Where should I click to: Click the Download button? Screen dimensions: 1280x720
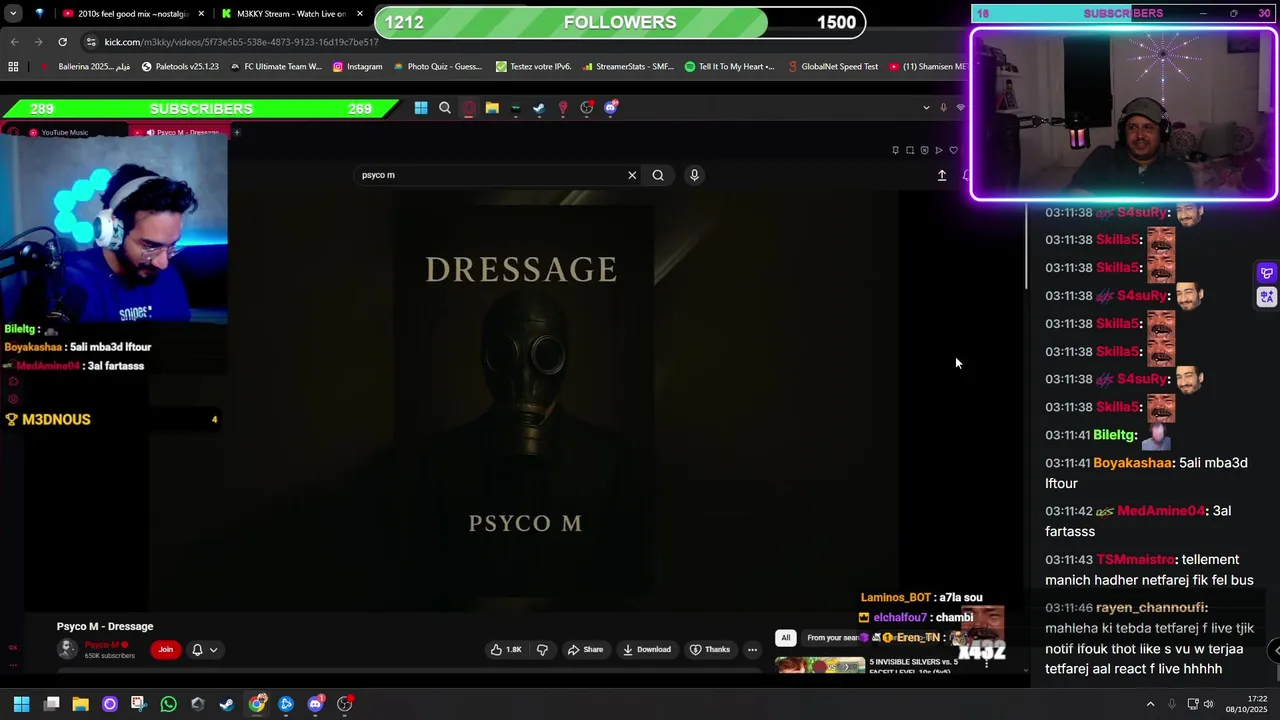[646, 649]
